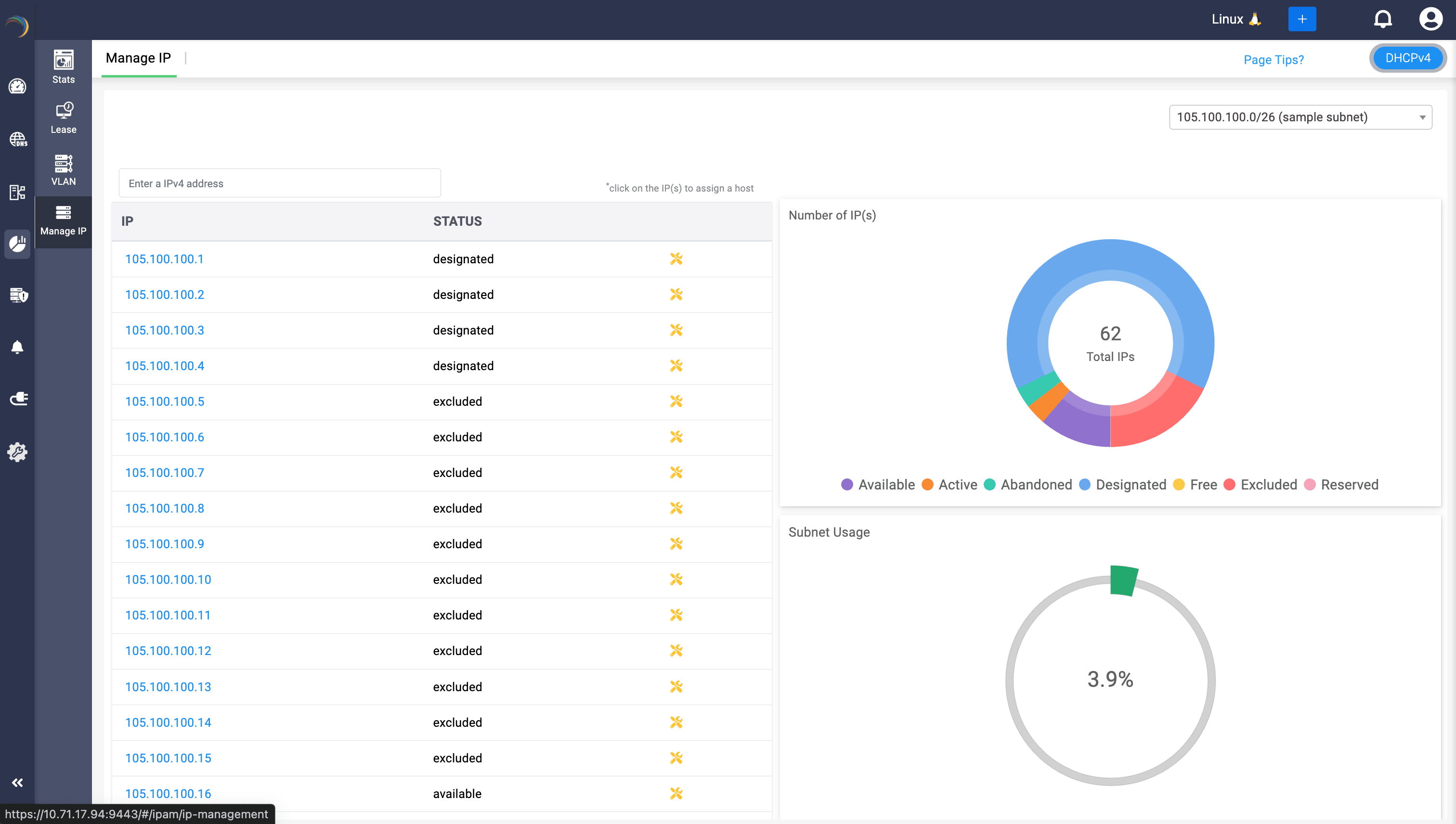Click the notifications bell in top bar

coord(1382,19)
